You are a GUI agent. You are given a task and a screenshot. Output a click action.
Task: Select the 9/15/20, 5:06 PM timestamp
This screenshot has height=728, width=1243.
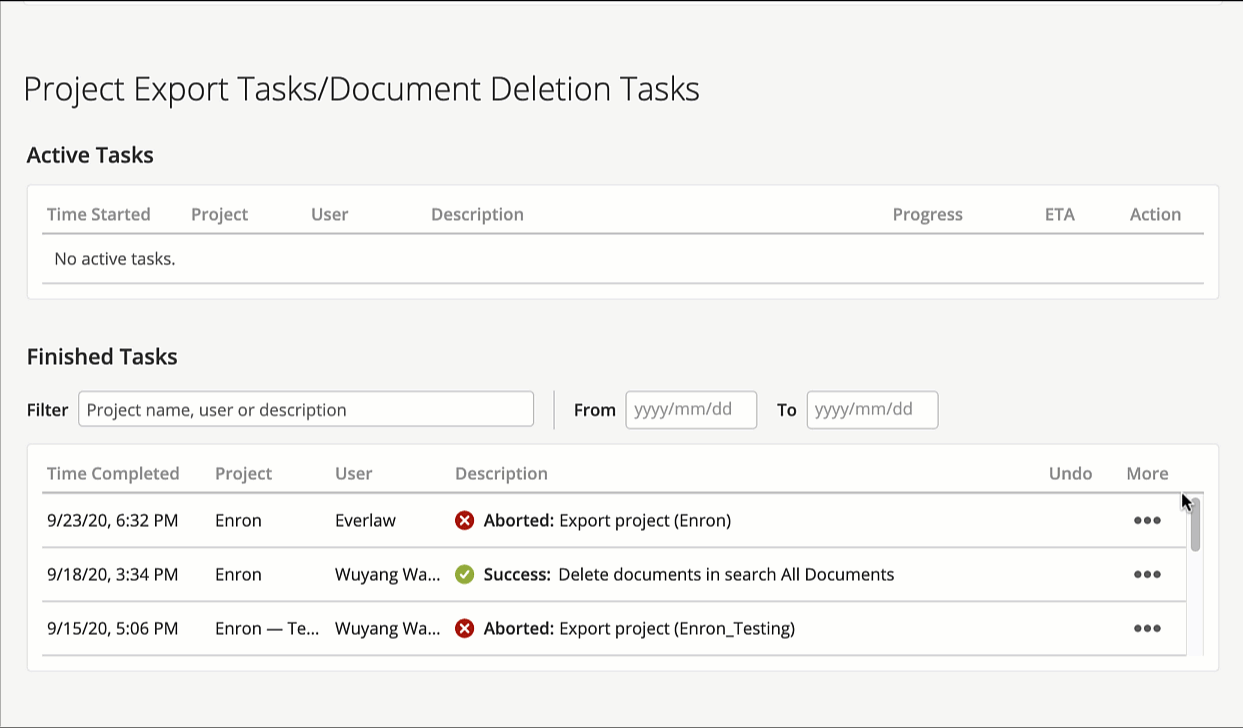(x=112, y=628)
